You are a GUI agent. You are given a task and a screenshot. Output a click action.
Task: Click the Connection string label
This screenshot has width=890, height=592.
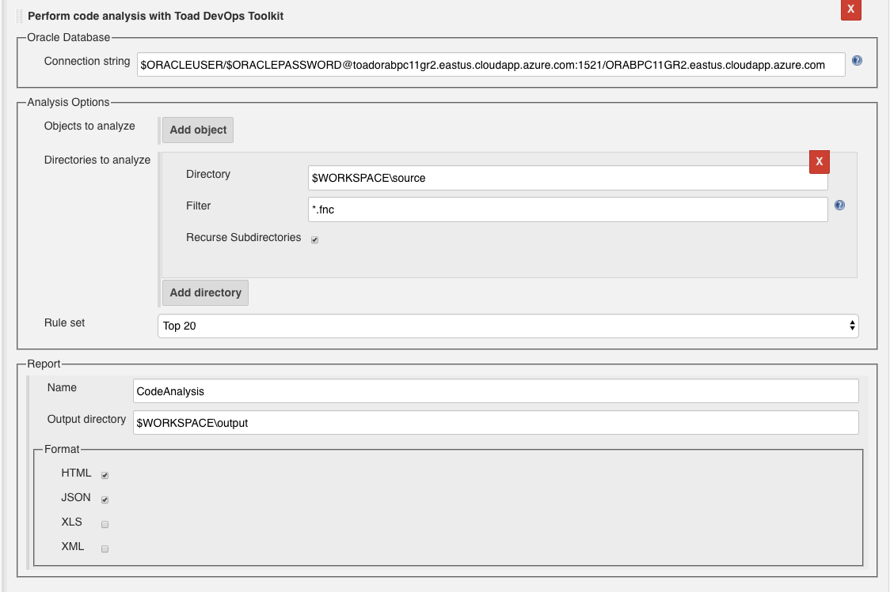coord(87,61)
